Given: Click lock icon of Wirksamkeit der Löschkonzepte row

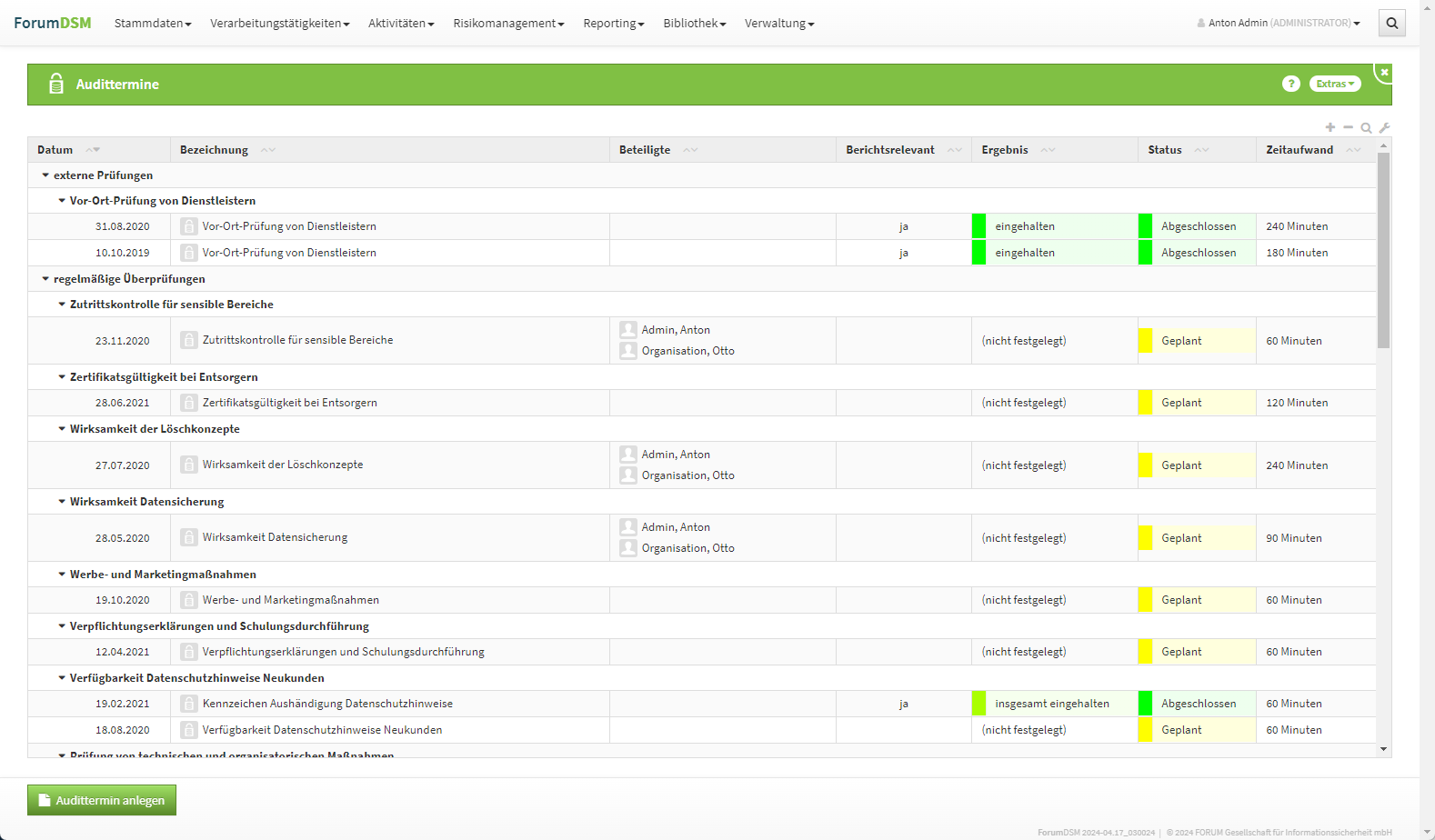Looking at the screenshot, I should pyautogui.click(x=189, y=465).
